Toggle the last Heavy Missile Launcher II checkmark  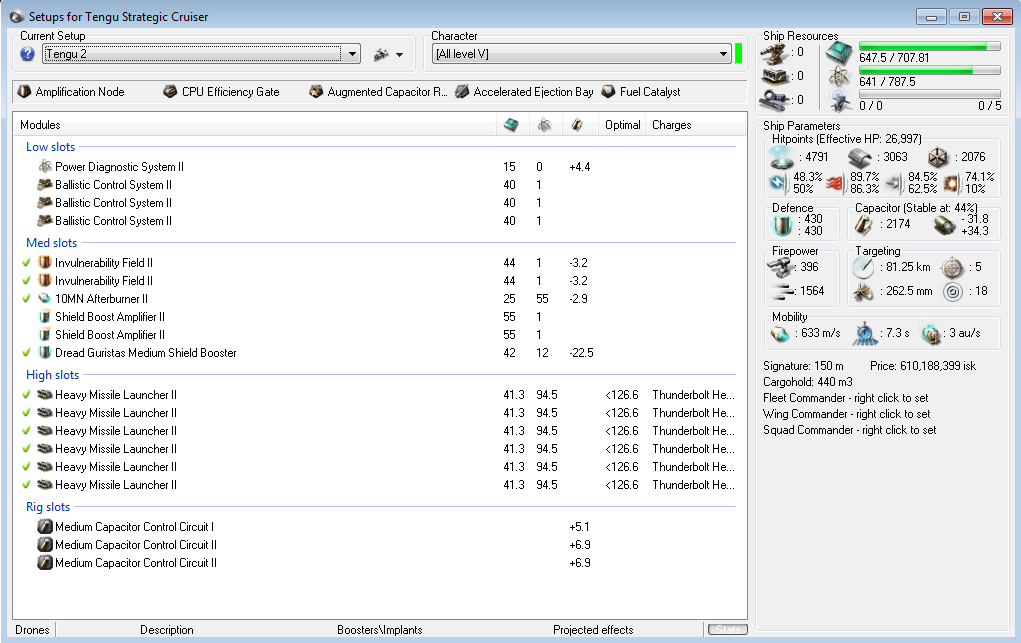[26, 485]
